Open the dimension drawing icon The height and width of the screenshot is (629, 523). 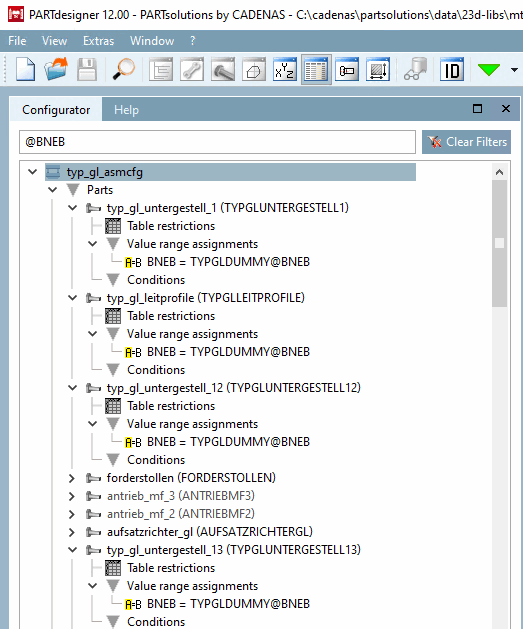[x=378, y=70]
